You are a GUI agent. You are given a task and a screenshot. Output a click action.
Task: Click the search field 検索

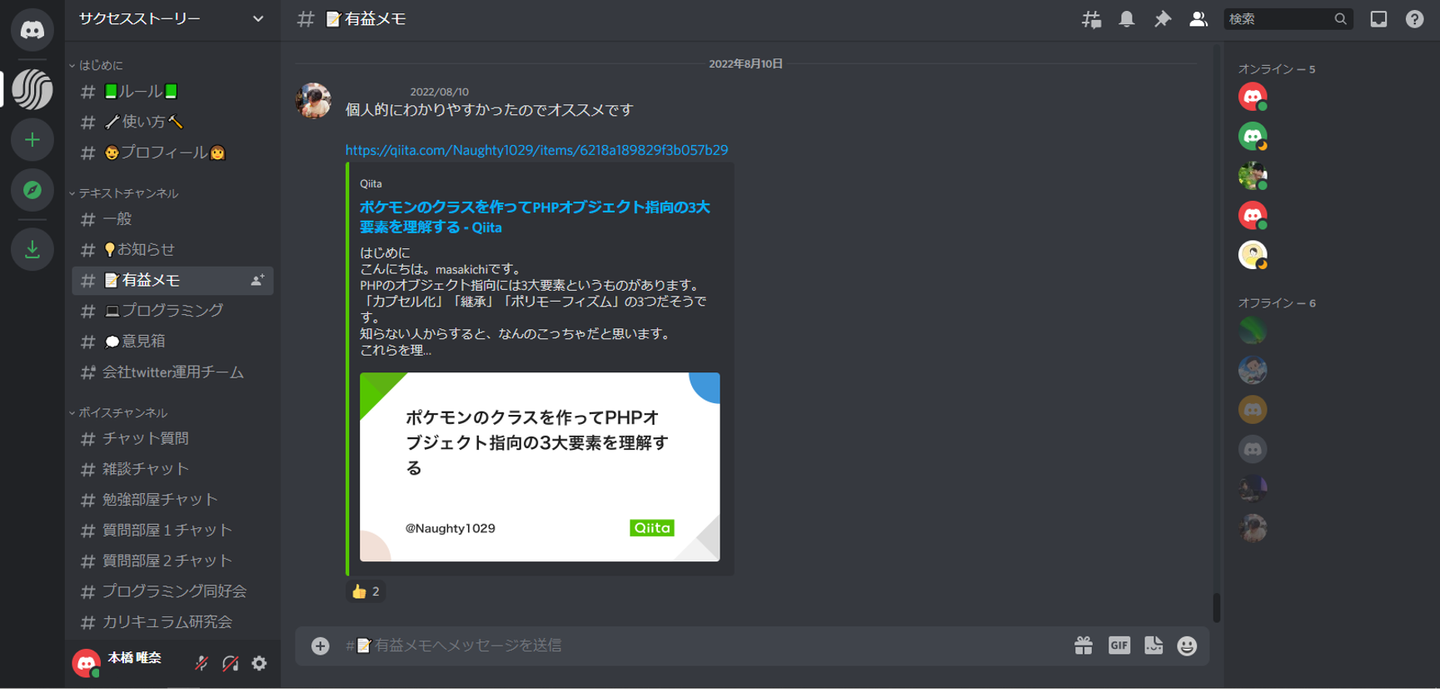pos(1288,19)
